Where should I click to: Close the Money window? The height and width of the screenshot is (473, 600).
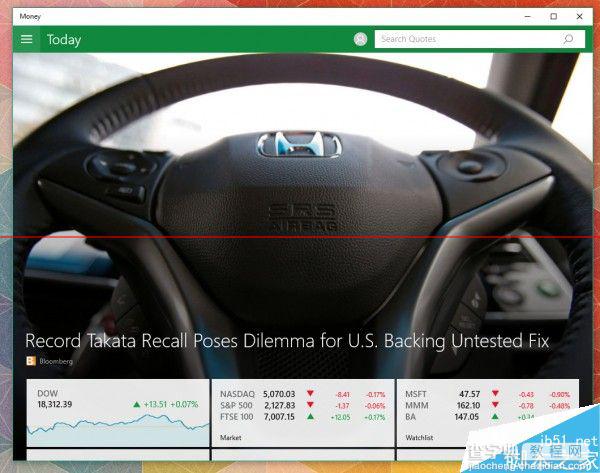pos(579,16)
